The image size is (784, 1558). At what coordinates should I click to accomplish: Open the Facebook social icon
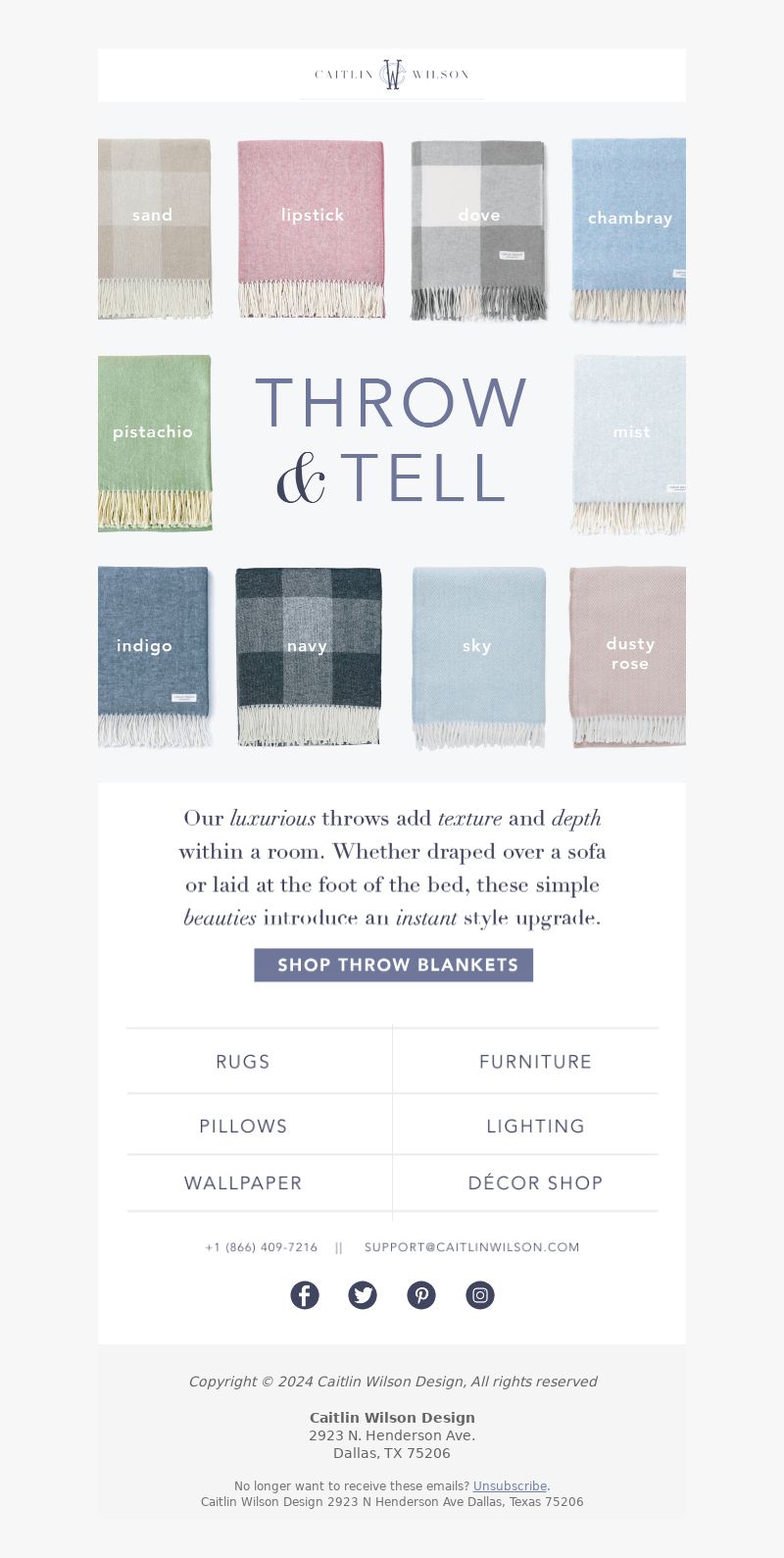[x=305, y=1295]
